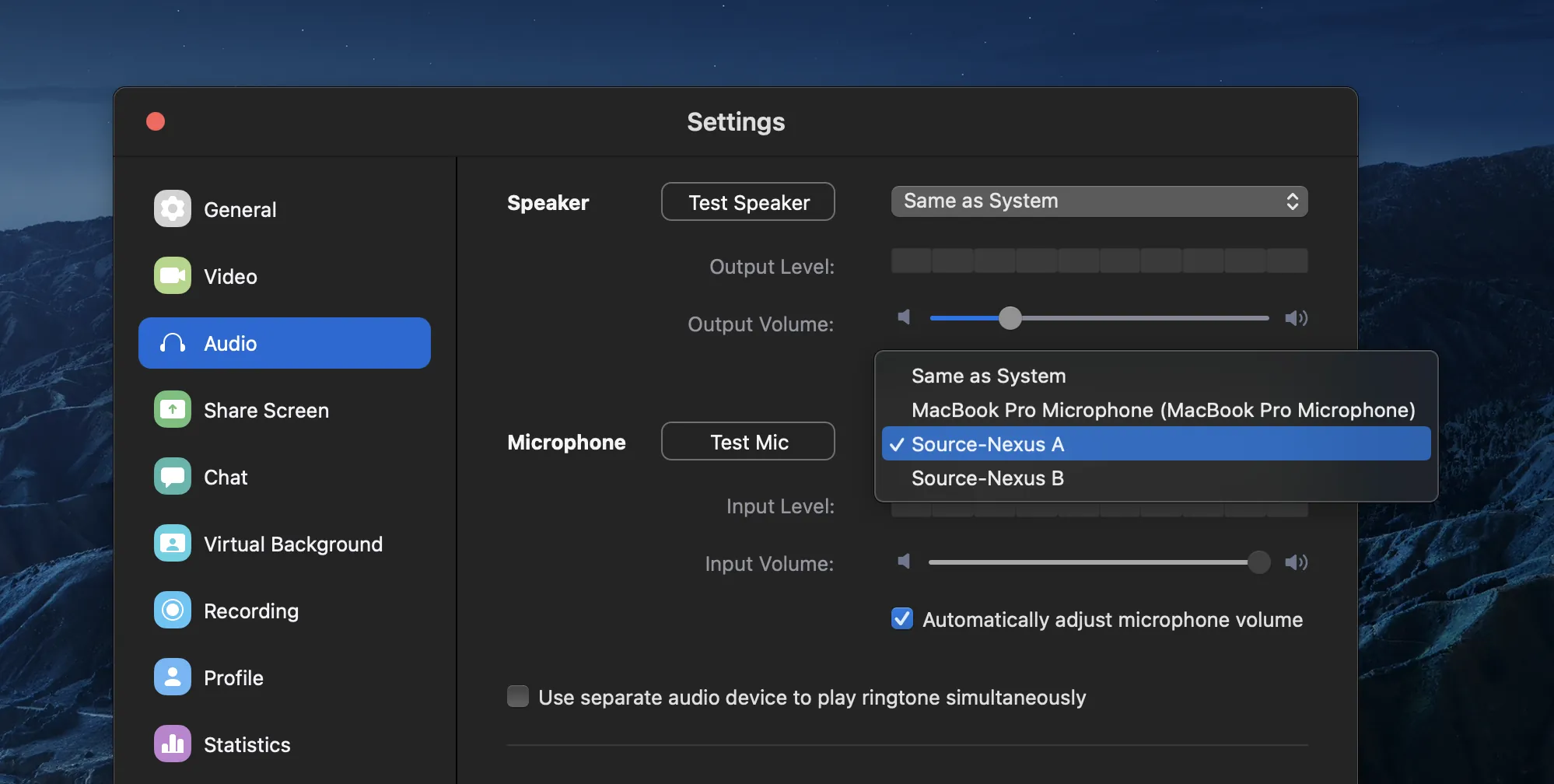Viewport: 1554px width, 784px height.
Task: Click the Test Mic button
Action: point(748,442)
